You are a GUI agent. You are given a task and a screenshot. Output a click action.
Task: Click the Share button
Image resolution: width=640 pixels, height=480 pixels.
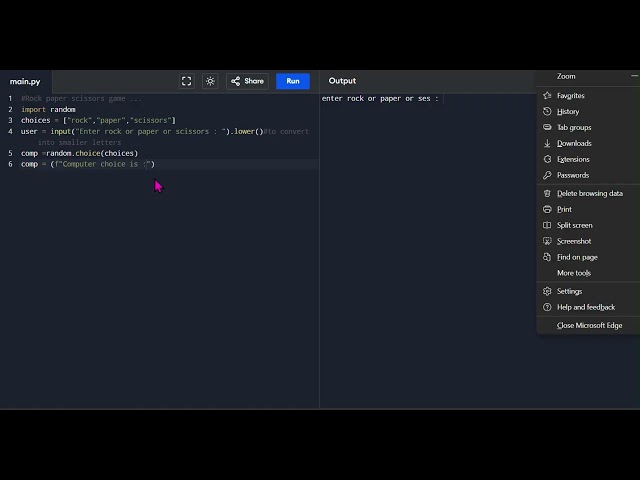[247, 81]
